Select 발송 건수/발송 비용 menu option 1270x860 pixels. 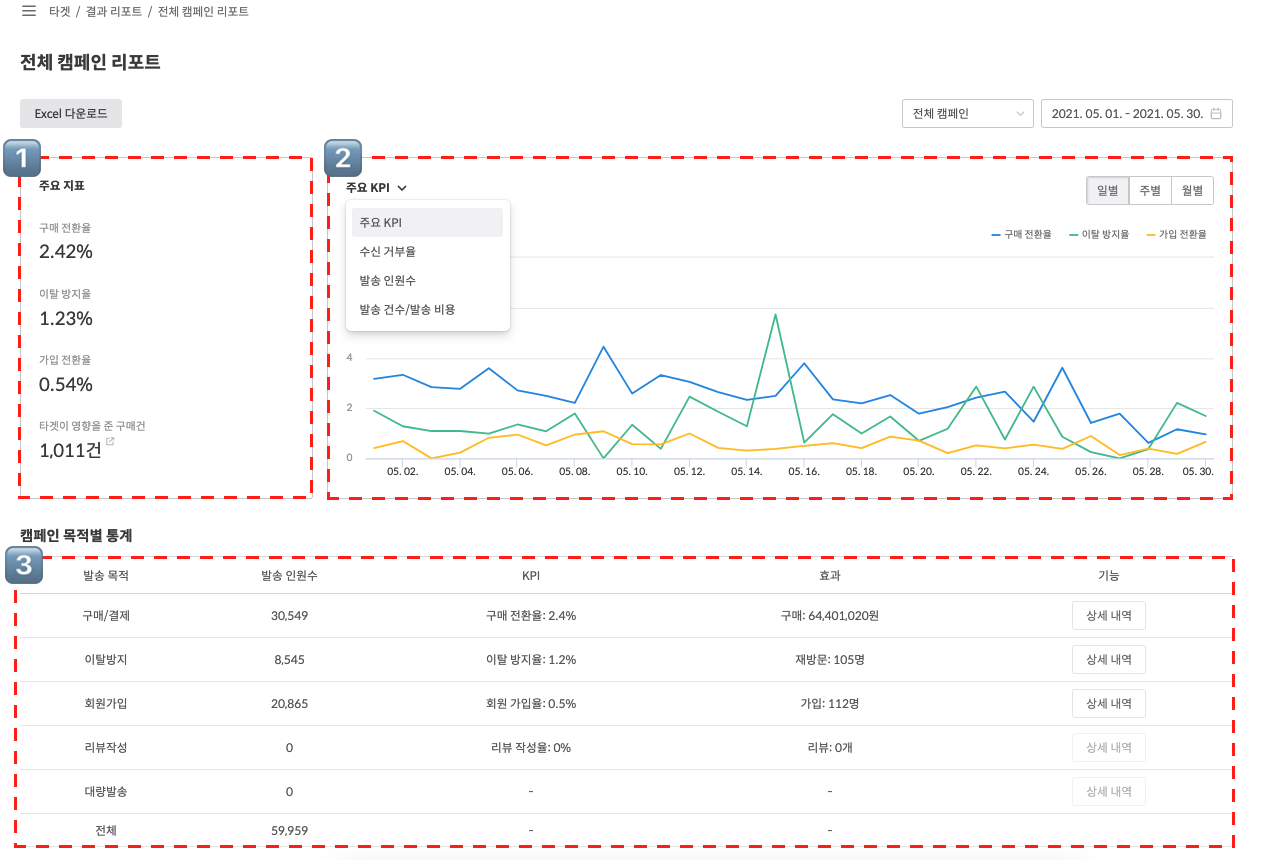407,310
